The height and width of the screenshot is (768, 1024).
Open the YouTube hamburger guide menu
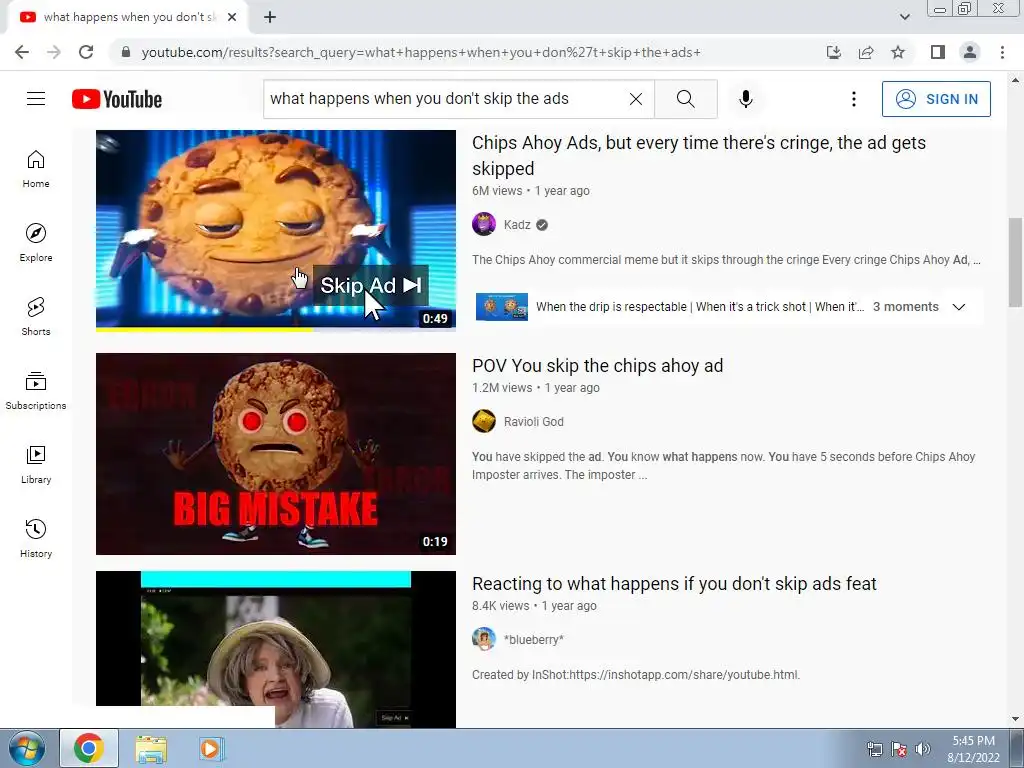coord(36,99)
